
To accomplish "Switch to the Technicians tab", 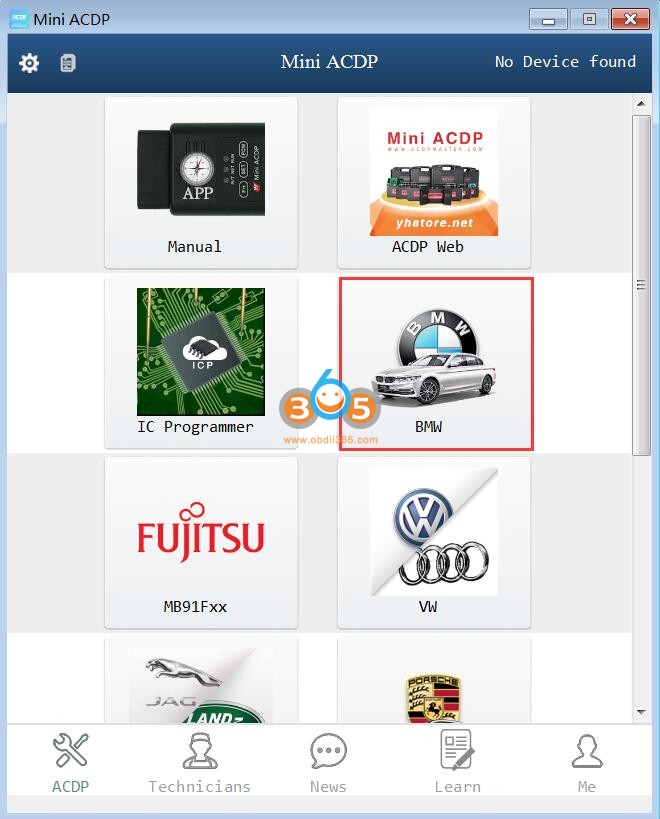I will (199, 763).
